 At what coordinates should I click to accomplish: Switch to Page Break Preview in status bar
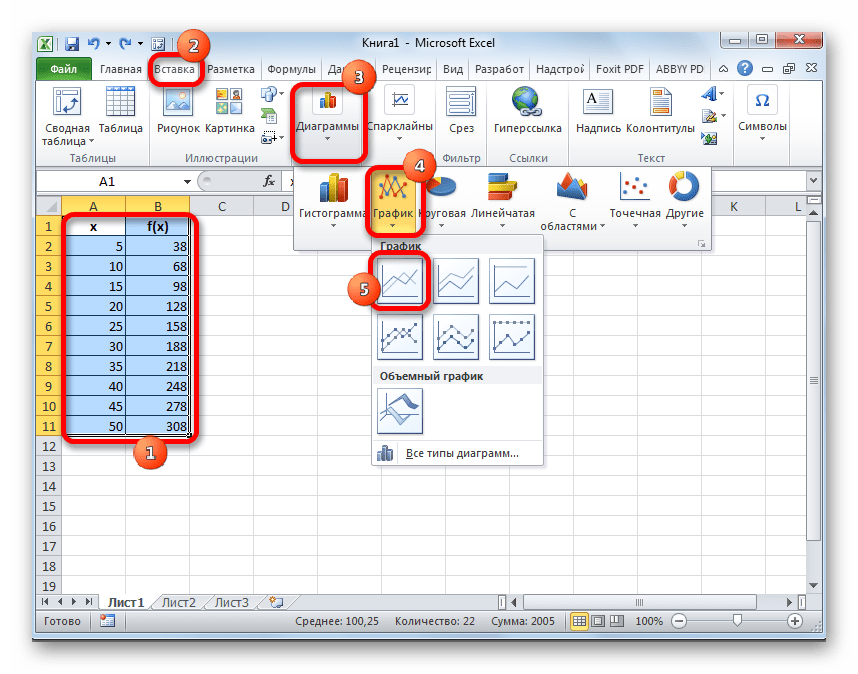pos(617,621)
